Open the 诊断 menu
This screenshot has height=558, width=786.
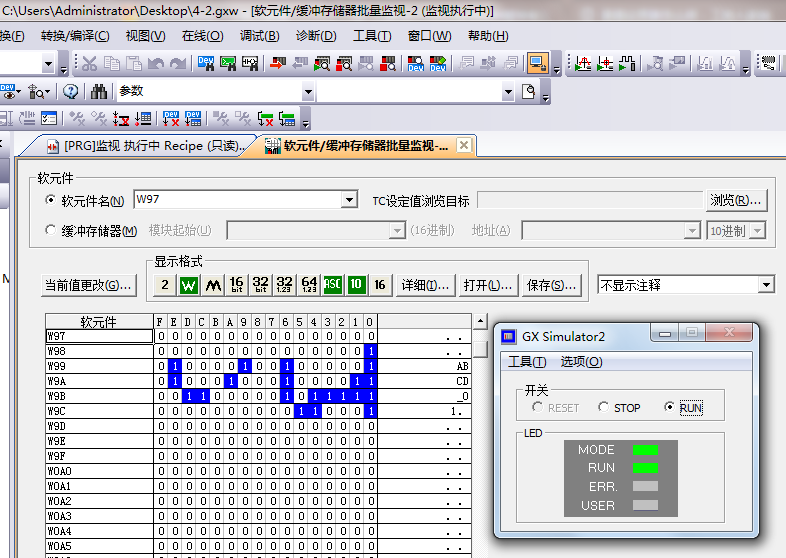pyautogui.click(x=315, y=36)
